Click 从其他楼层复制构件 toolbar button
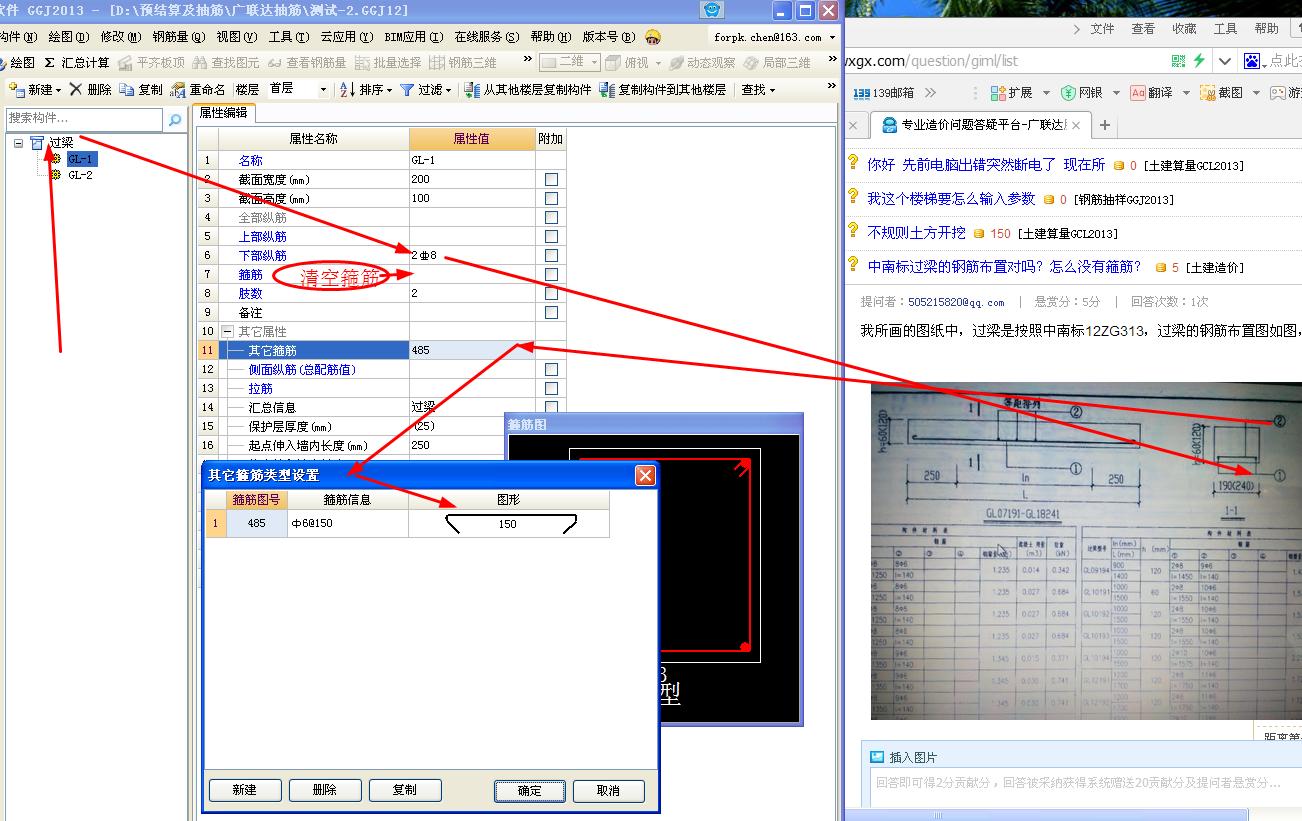 pos(527,89)
